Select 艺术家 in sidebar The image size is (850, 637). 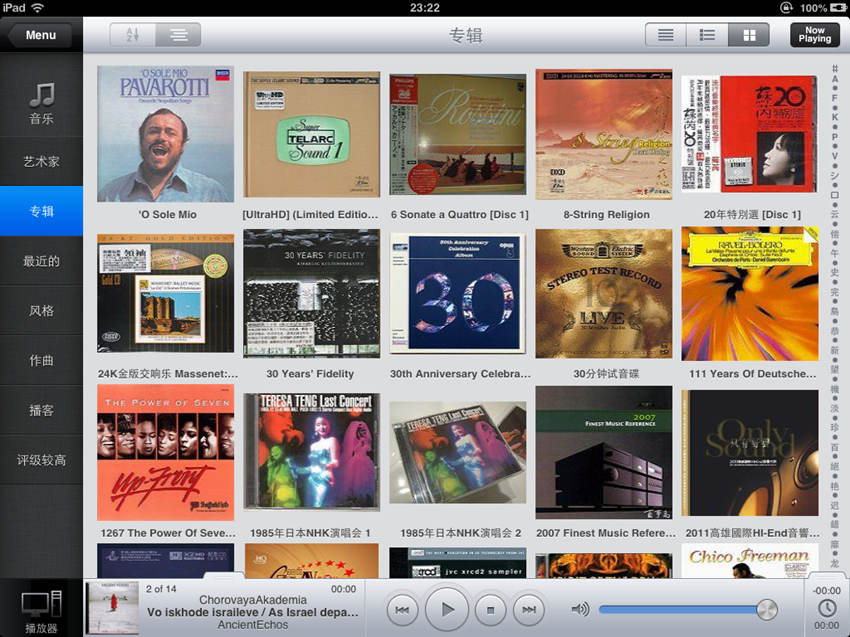click(41, 162)
